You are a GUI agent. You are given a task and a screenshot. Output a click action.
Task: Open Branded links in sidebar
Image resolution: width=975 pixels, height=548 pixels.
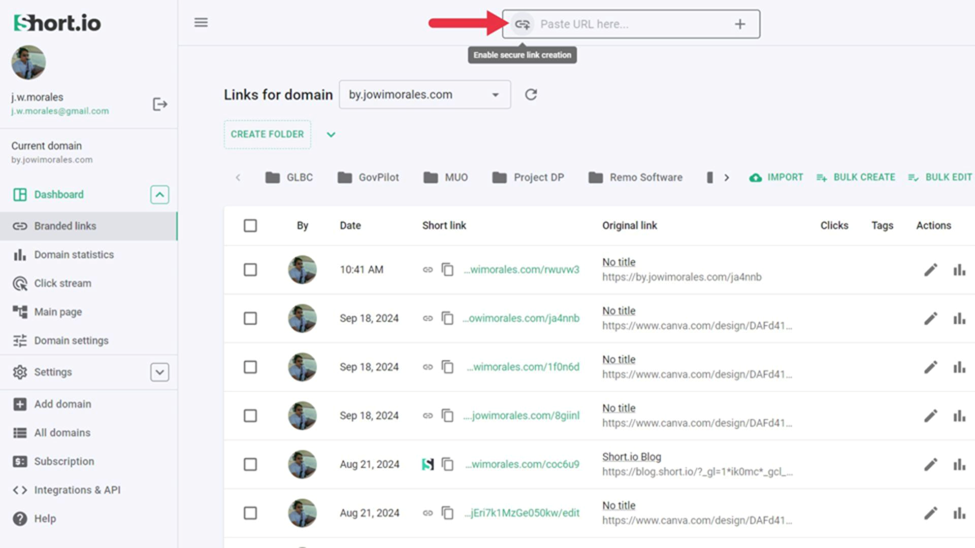tap(88, 226)
